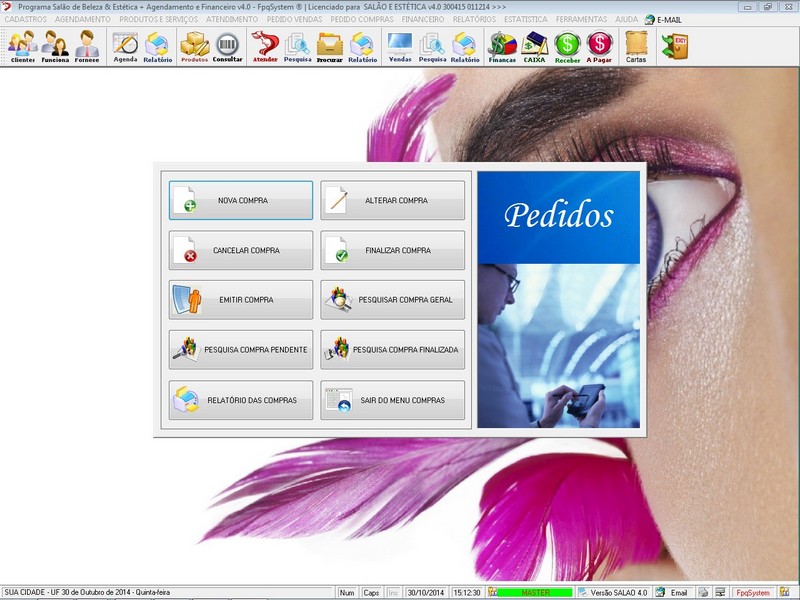Click the red A Pagar dollar icon

click(599, 46)
